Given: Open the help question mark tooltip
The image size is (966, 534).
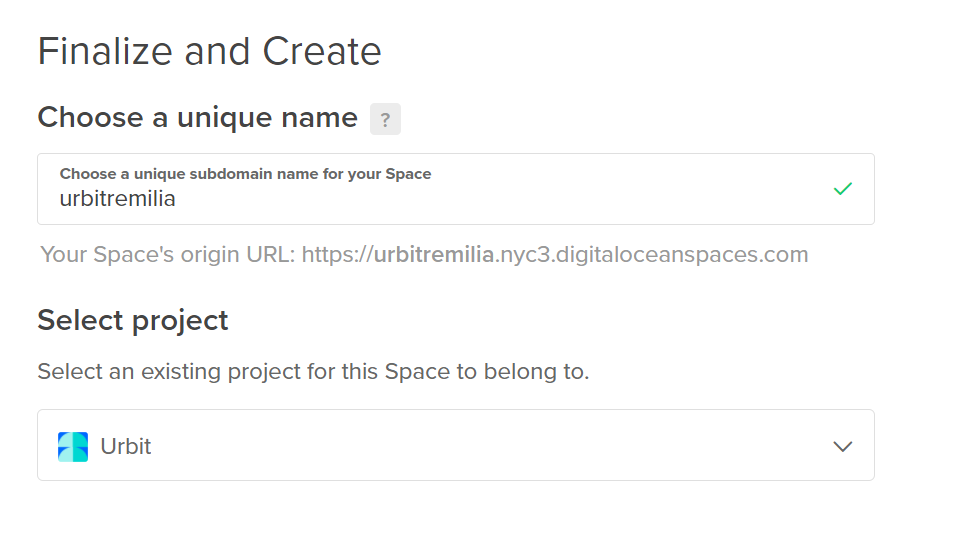Looking at the screenshot, I should (385, 119).
